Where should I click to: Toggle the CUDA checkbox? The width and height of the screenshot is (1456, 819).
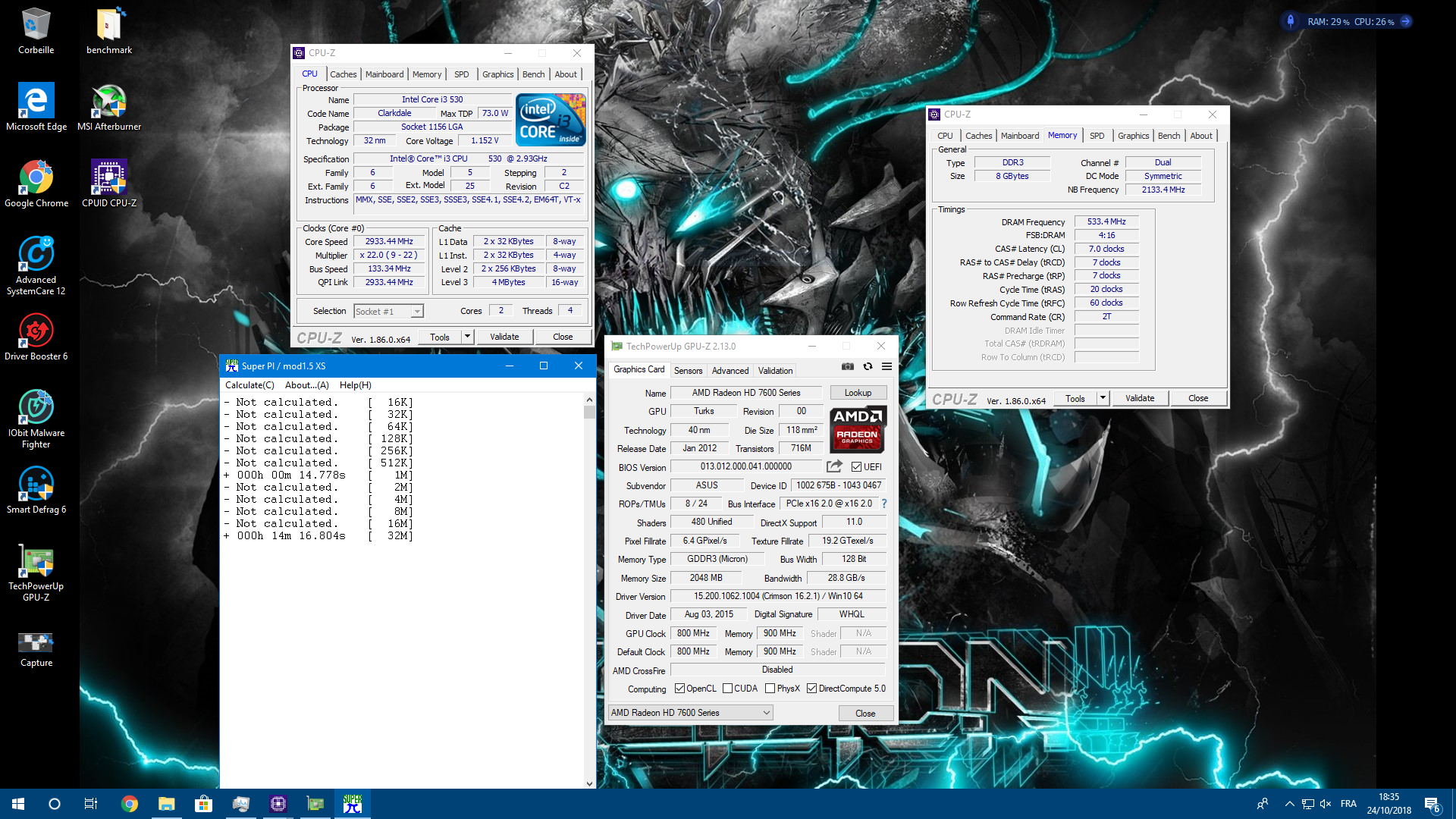tap(727, 689)
